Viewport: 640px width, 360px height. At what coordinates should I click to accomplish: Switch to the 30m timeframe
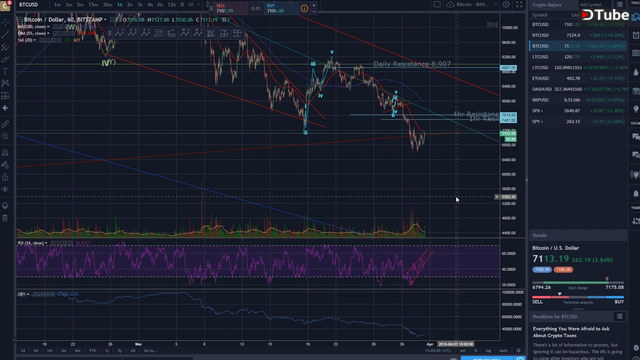107,4
